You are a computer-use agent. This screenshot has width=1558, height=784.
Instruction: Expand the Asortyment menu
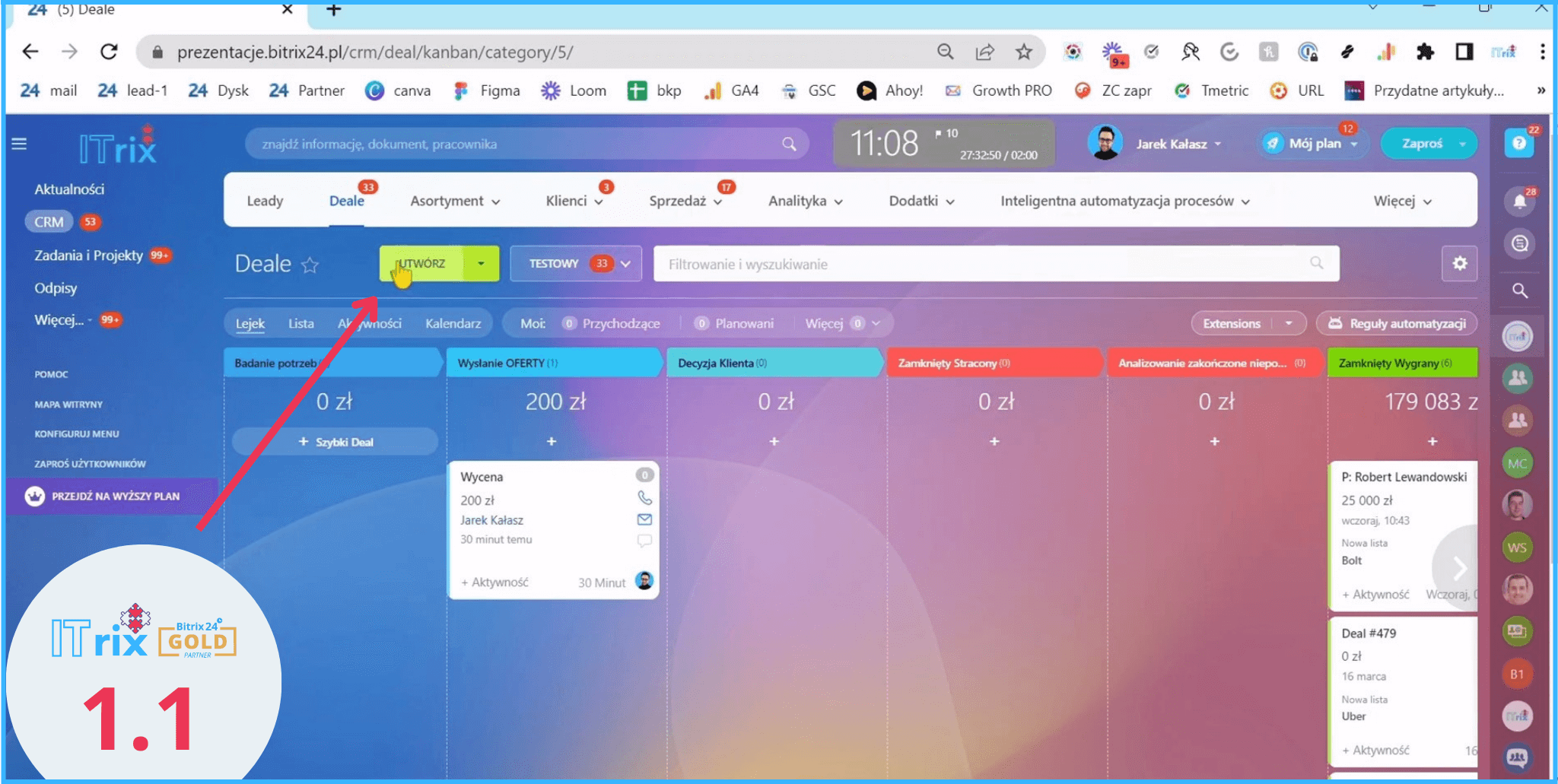click(455, 202)
